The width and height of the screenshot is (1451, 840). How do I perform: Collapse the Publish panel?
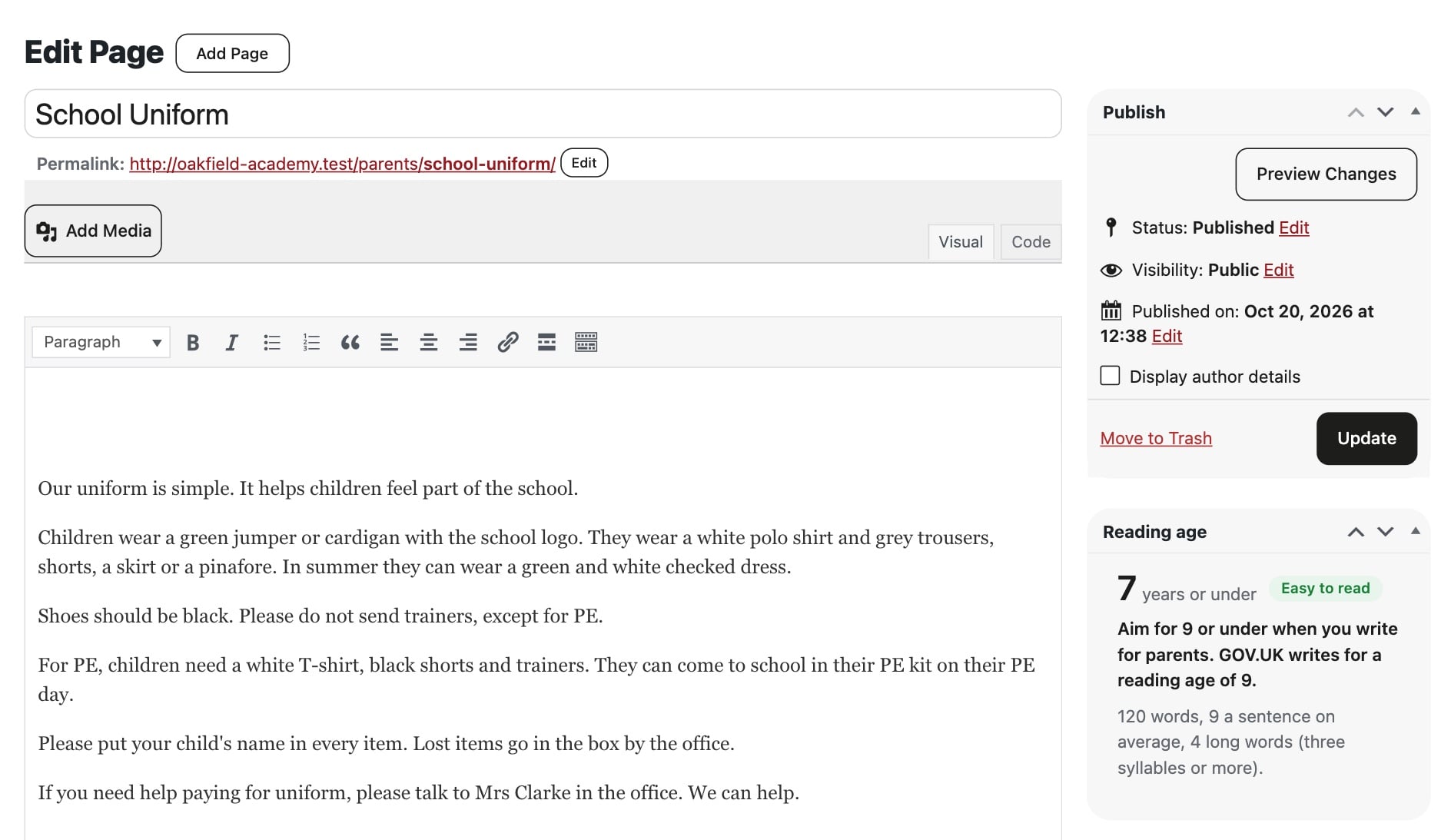click(x=1415, y=111)
